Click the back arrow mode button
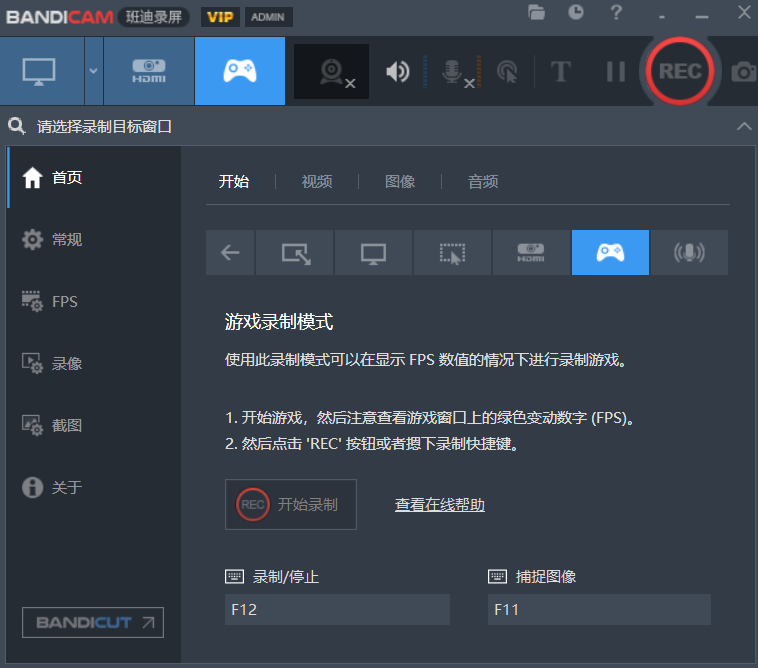Image resolution: width=758 pixels, height=668 pixels. pyautogui.click(x=230, y=252)
